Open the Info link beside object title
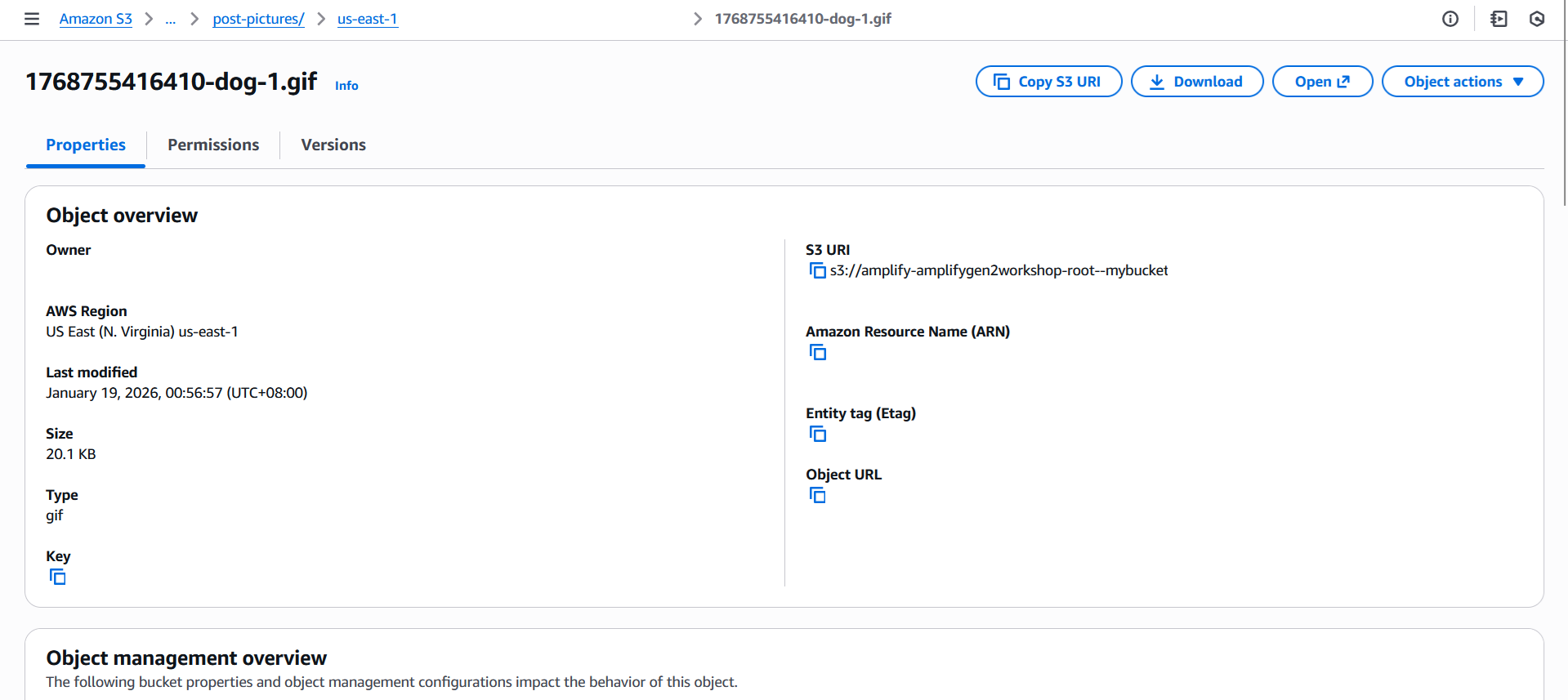 click(x=346, y=85)
